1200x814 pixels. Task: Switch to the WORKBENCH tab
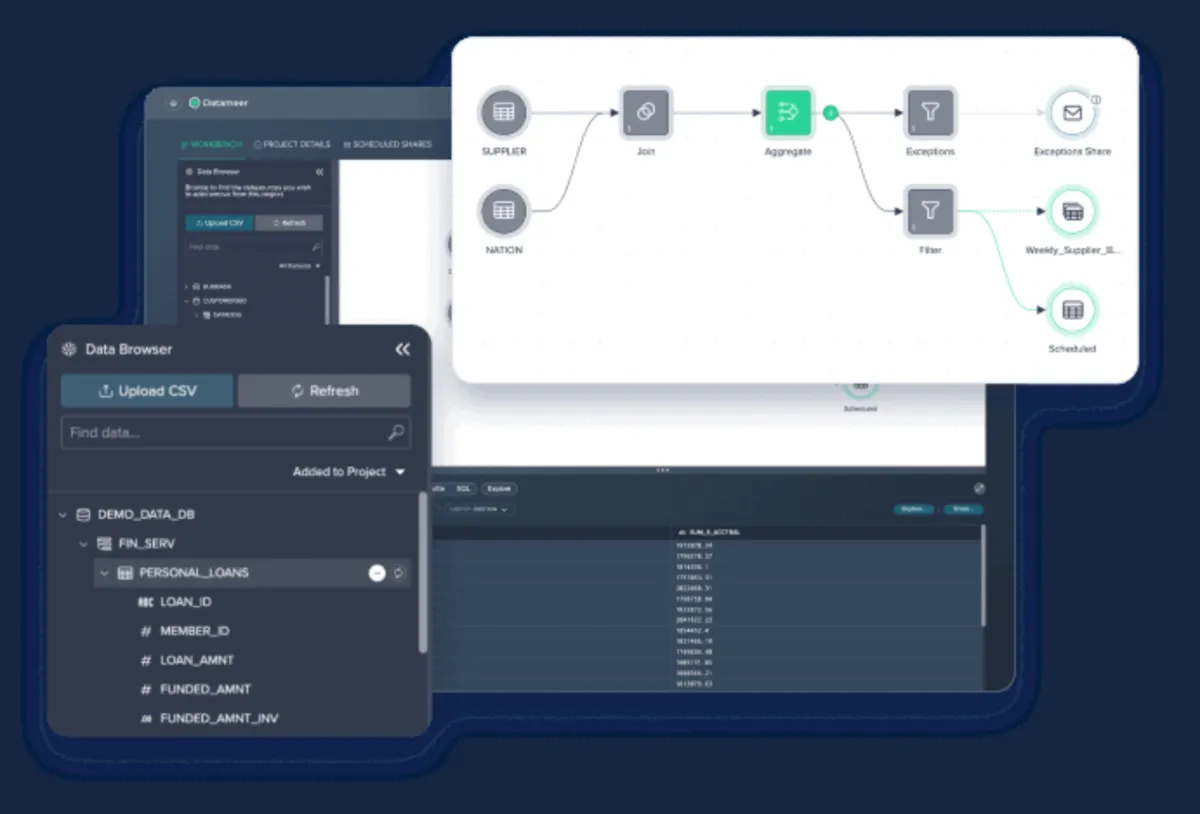212,144
